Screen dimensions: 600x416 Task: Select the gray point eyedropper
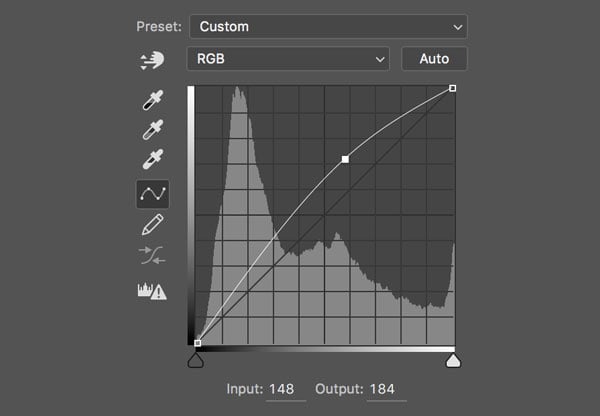pos(153,130)
